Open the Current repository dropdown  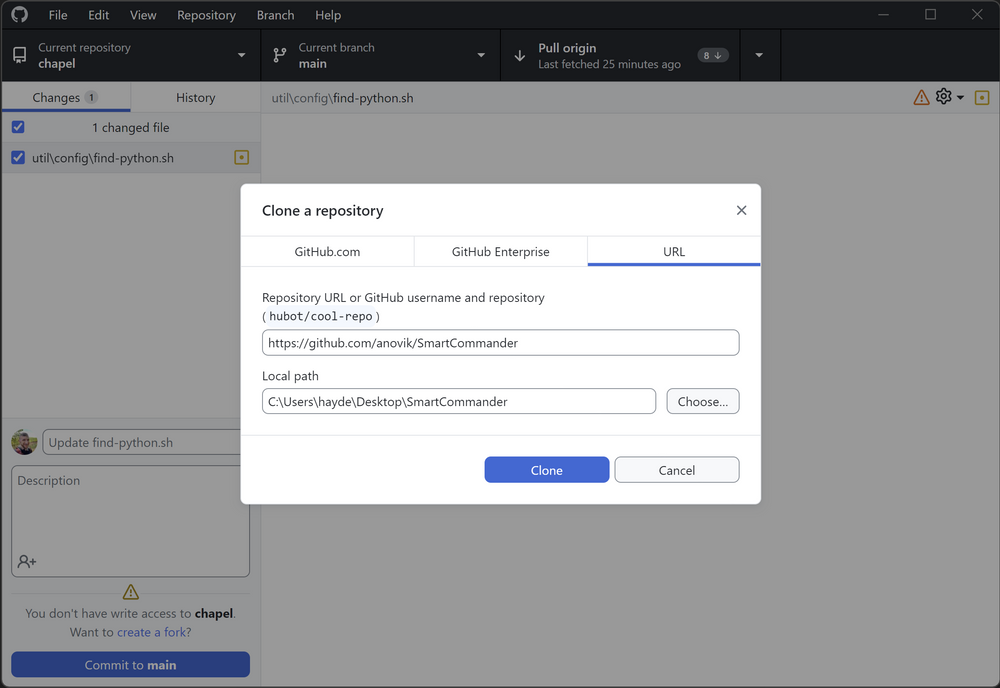pos(240,55)
